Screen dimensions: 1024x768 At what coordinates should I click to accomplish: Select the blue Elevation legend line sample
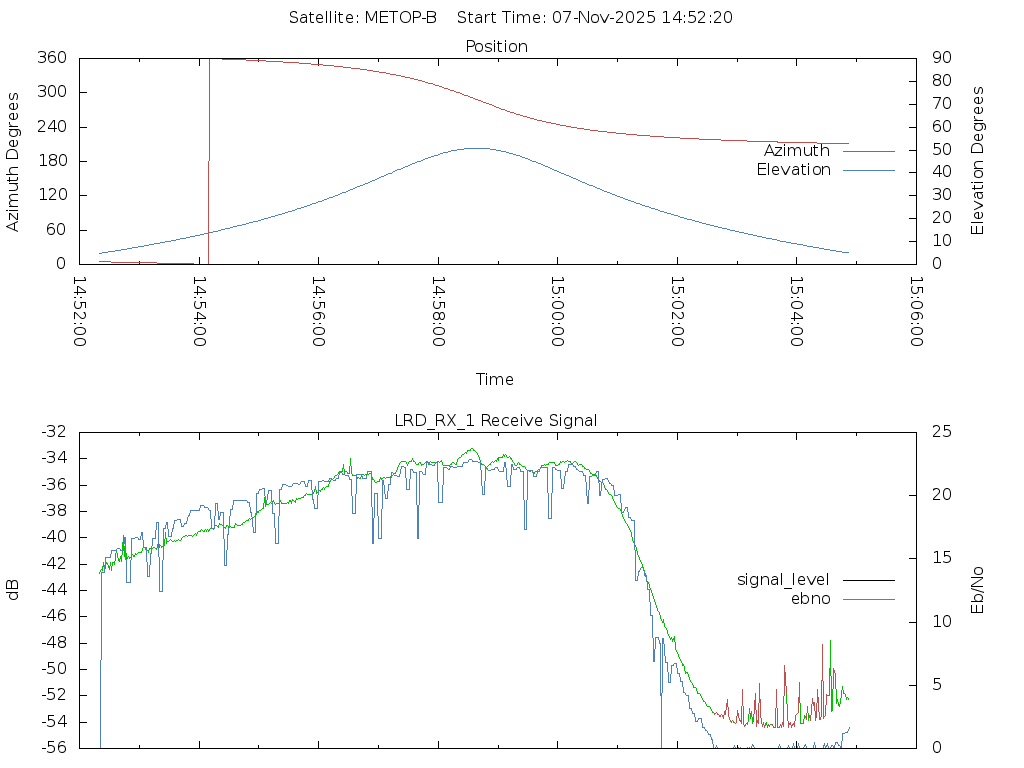868,170
